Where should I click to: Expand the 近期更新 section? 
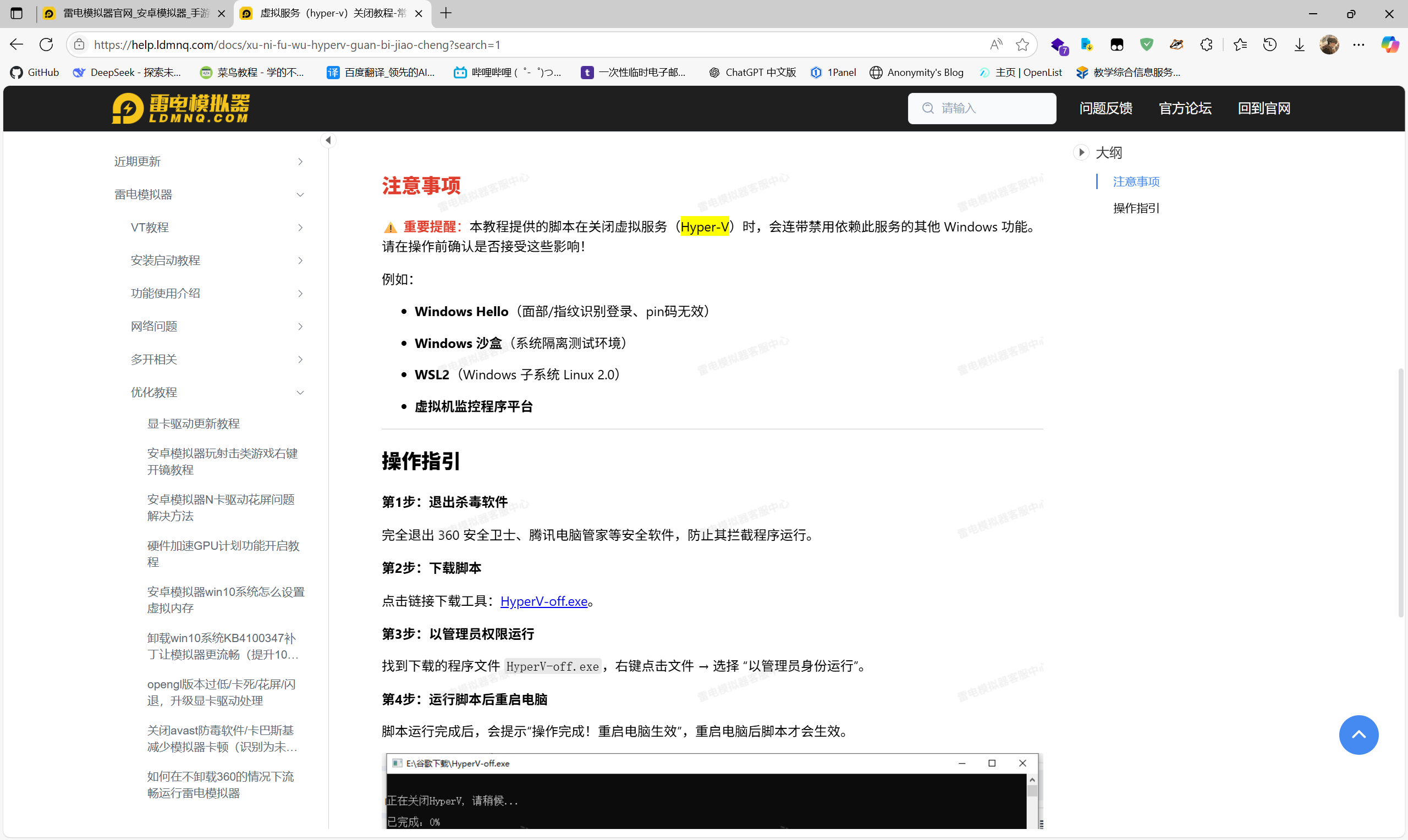[209, 162]
